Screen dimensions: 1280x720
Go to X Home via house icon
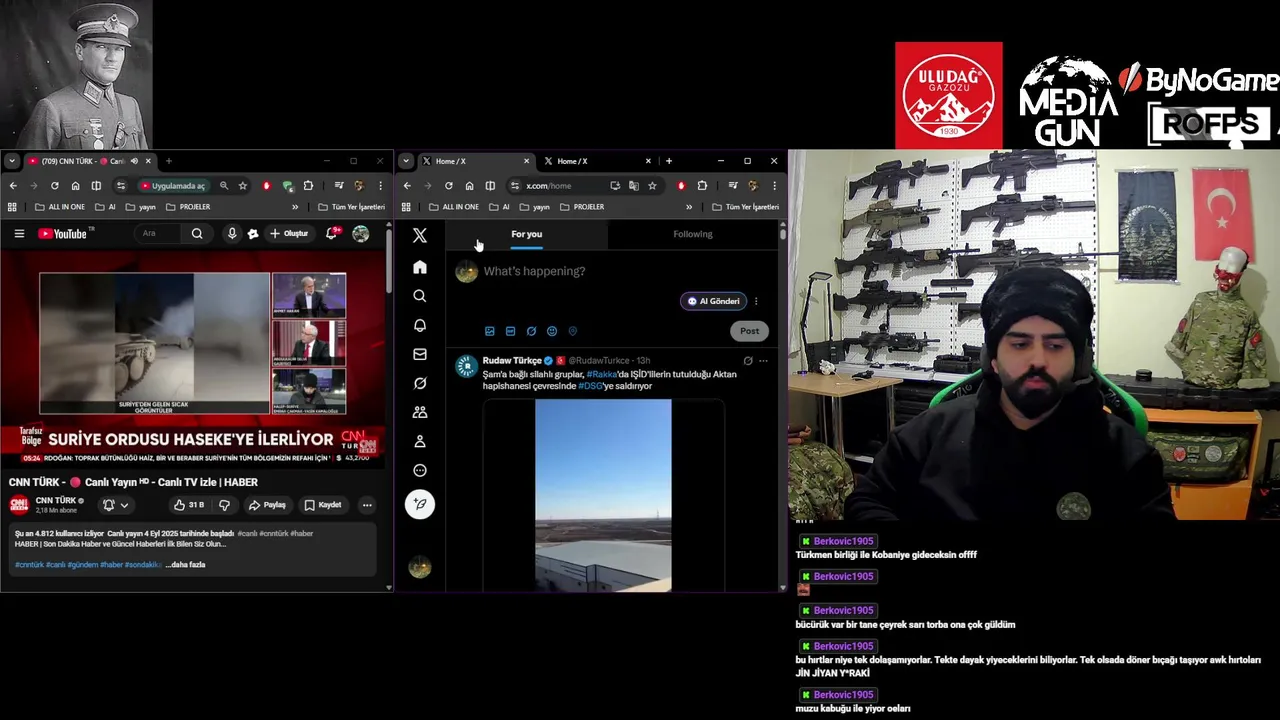420,267
